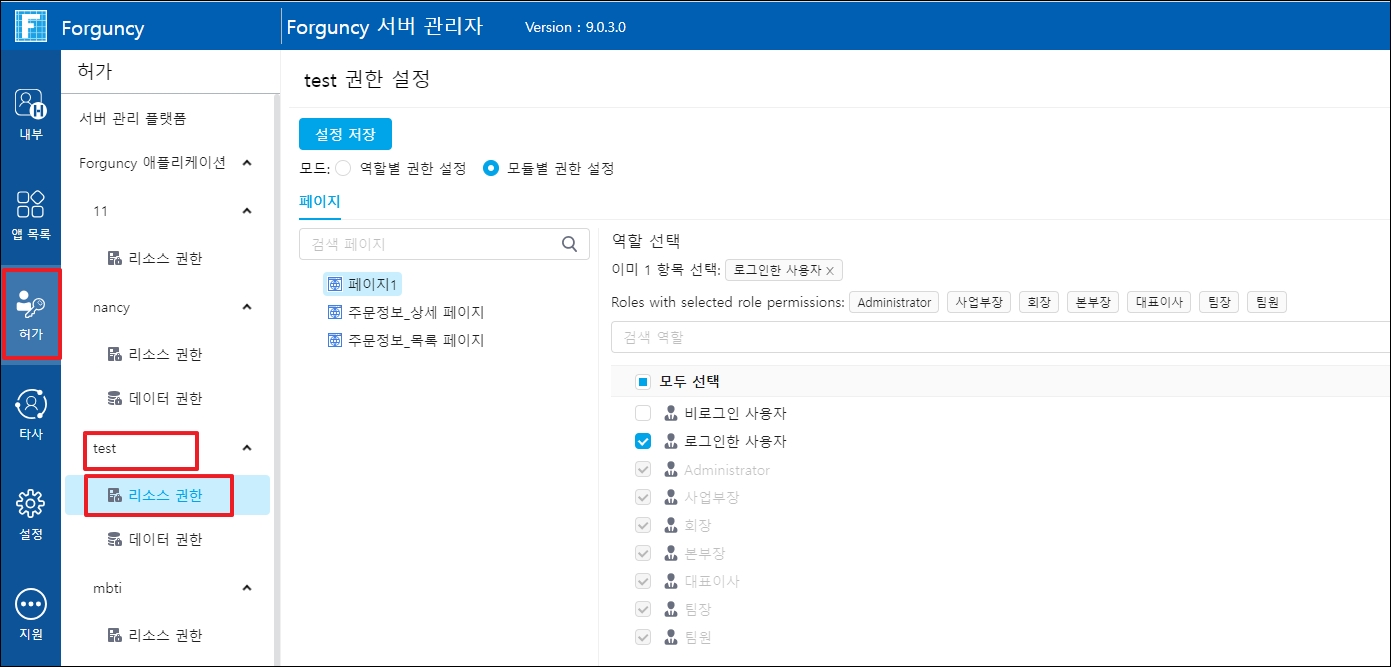1391x667 pixels.
Task: Click the search magnifier in page search box
Action: click(569, 243)
